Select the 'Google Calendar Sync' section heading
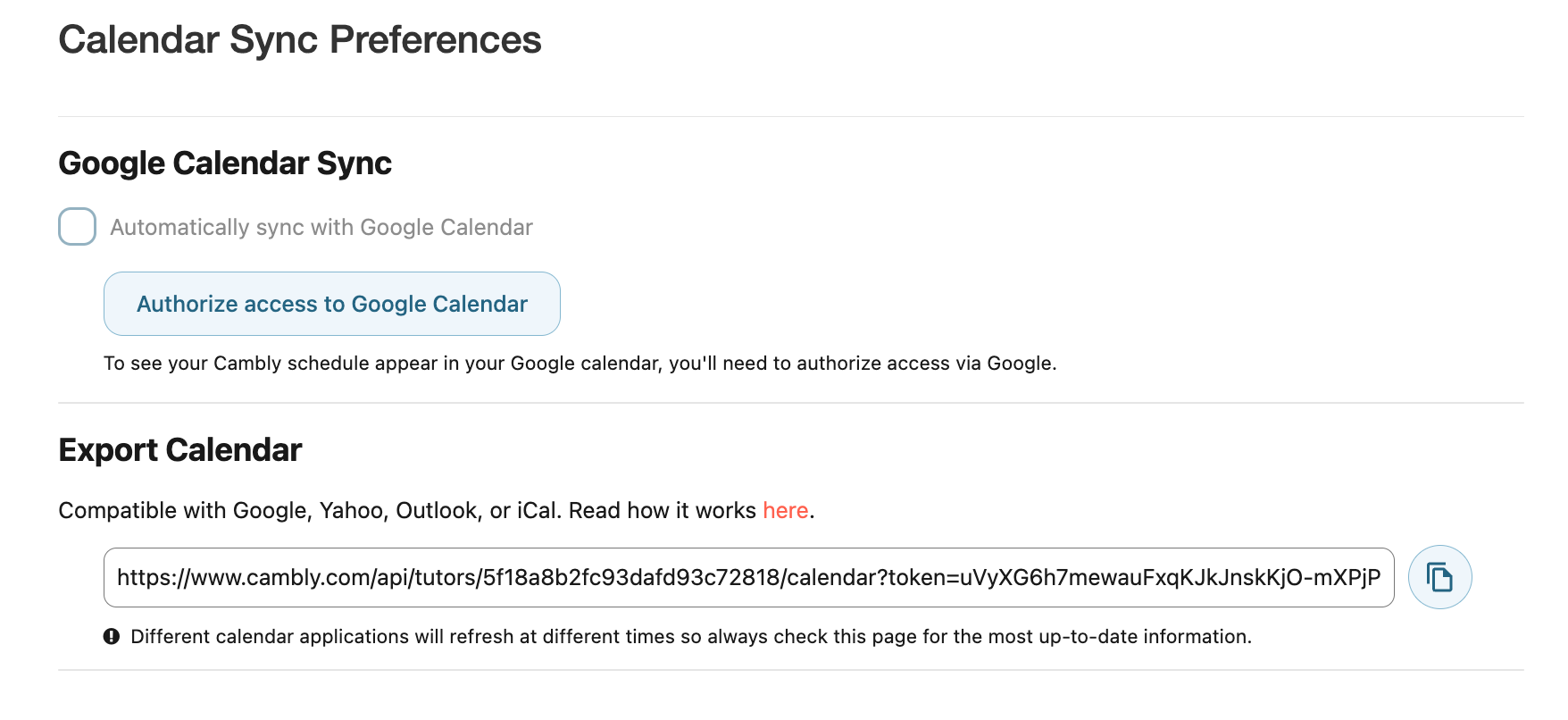 pyautogui.click(x=225, y=163)
